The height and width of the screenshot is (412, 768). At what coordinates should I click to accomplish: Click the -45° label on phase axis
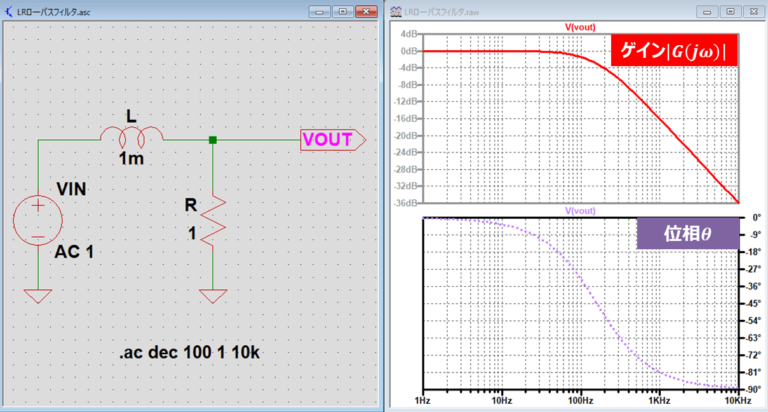click(x=753, y=303)
